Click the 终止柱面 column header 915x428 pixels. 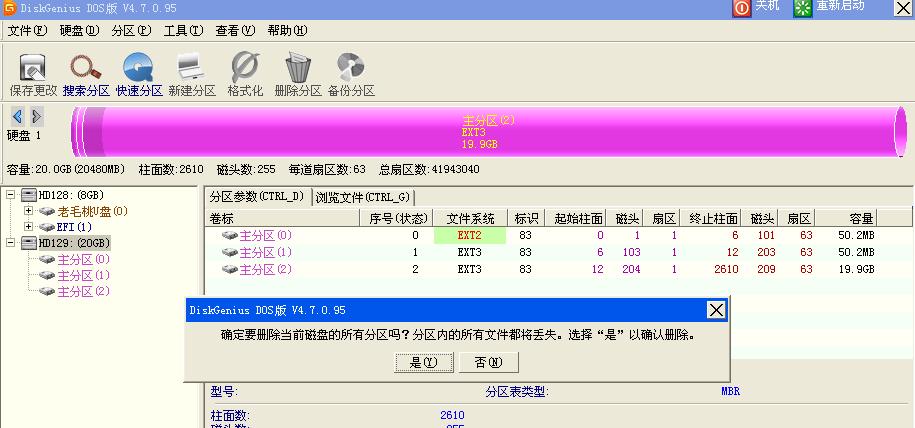(x=710, y=218)
